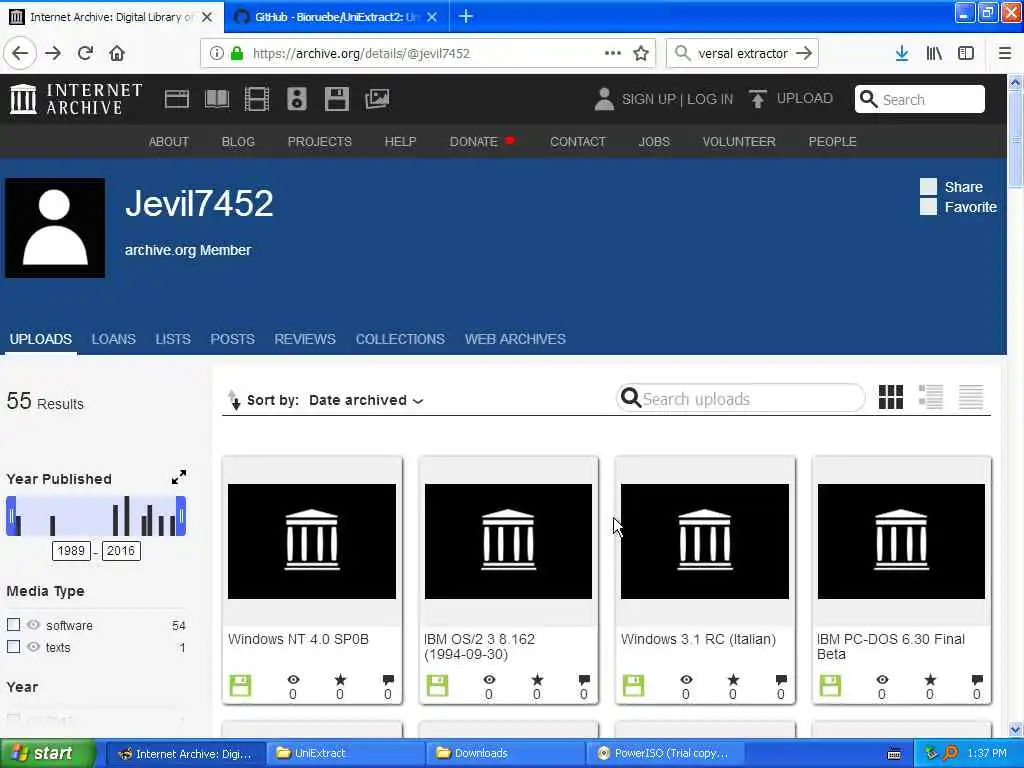This screenshot has height=768, width=1024.
Task: Toggle the Firefox sidebar icon
Action: pos(966,53)
